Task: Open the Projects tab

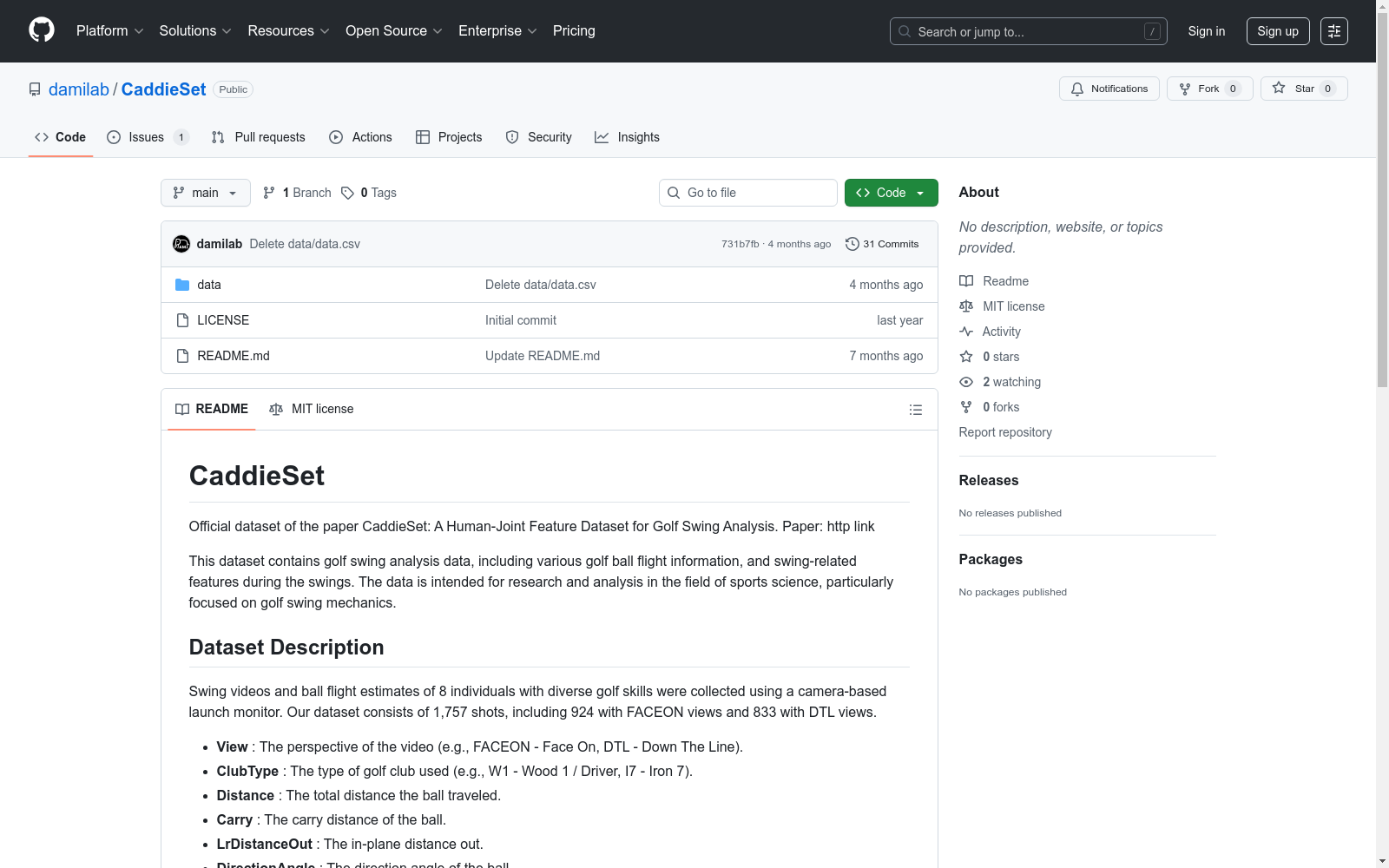Action: pos(449,137)
